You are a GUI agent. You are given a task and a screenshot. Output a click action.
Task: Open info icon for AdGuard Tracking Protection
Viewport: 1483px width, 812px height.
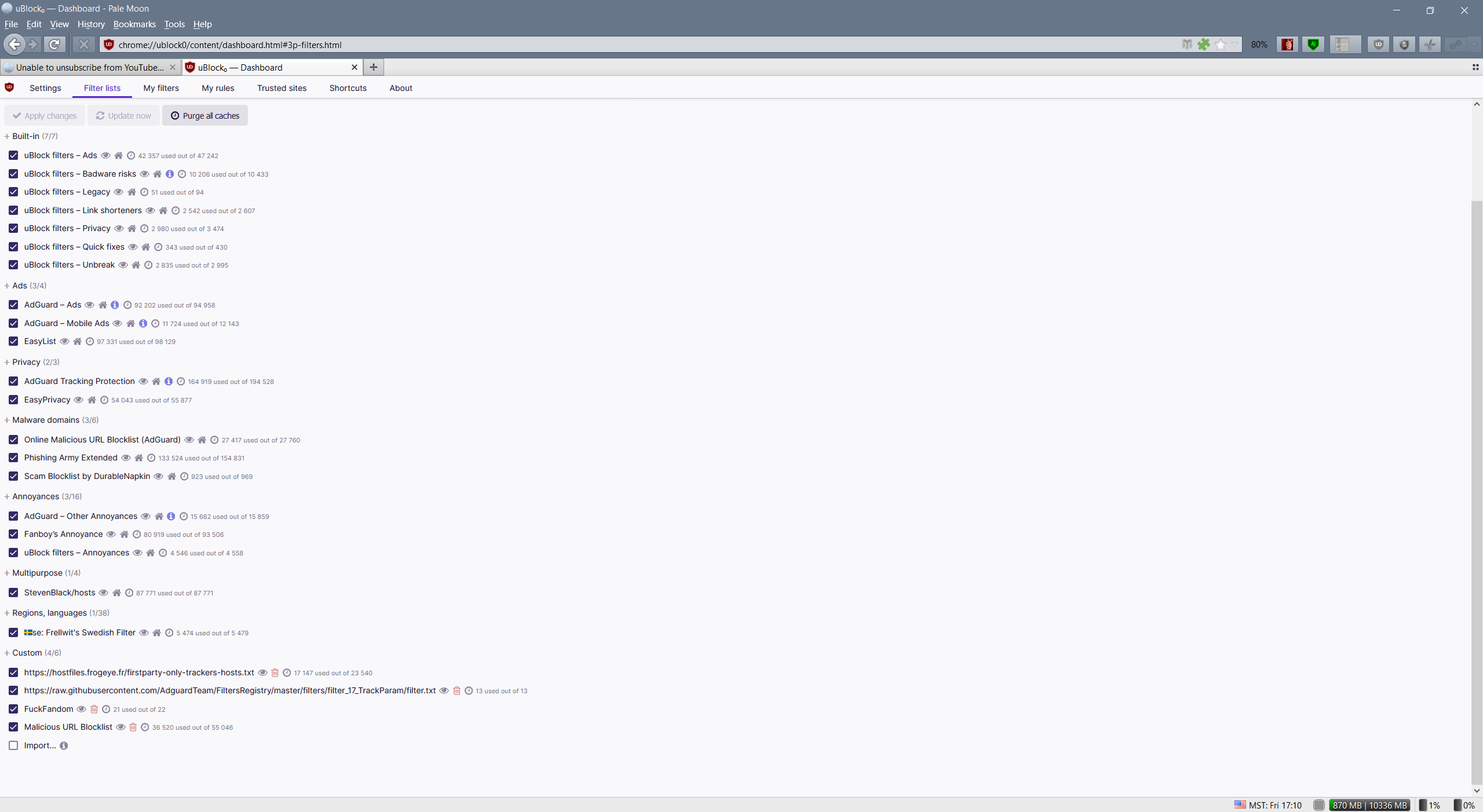(169, 382)
